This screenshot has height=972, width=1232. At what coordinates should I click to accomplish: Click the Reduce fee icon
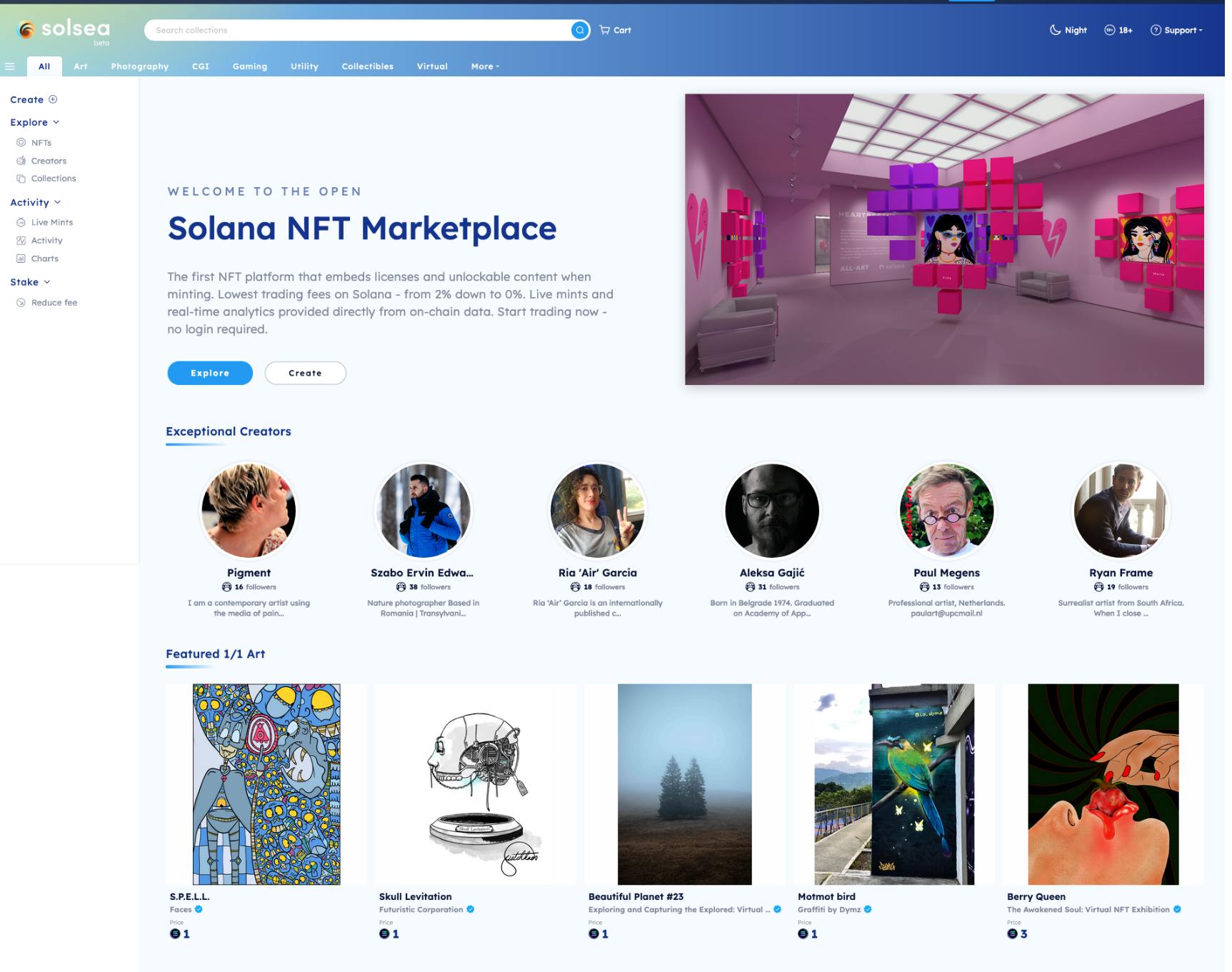point(21,304)
